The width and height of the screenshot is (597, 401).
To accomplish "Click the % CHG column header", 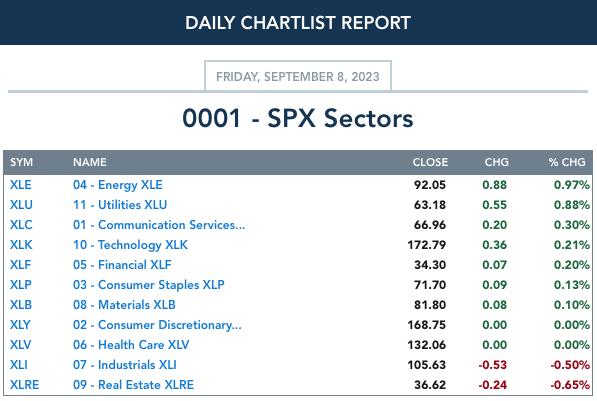I will click(567, 162).
